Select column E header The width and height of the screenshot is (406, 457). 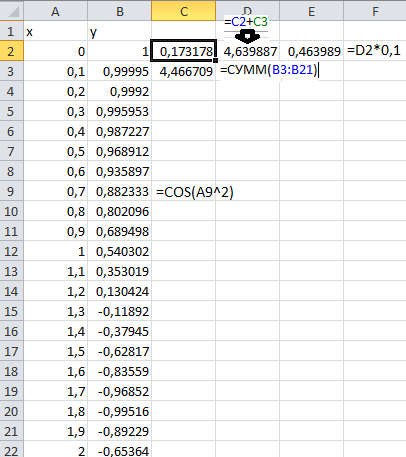coord(311,11)
